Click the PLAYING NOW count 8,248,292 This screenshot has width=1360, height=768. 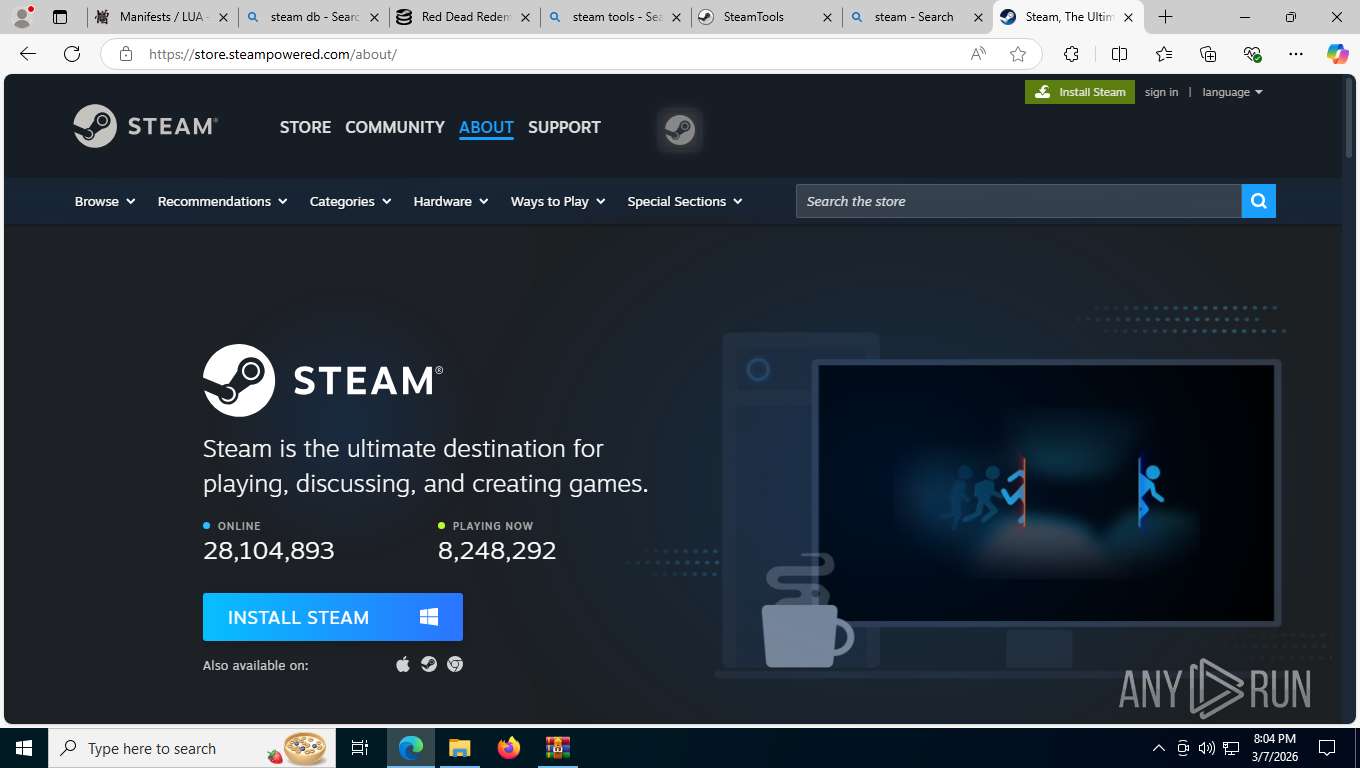pos(497,550)
